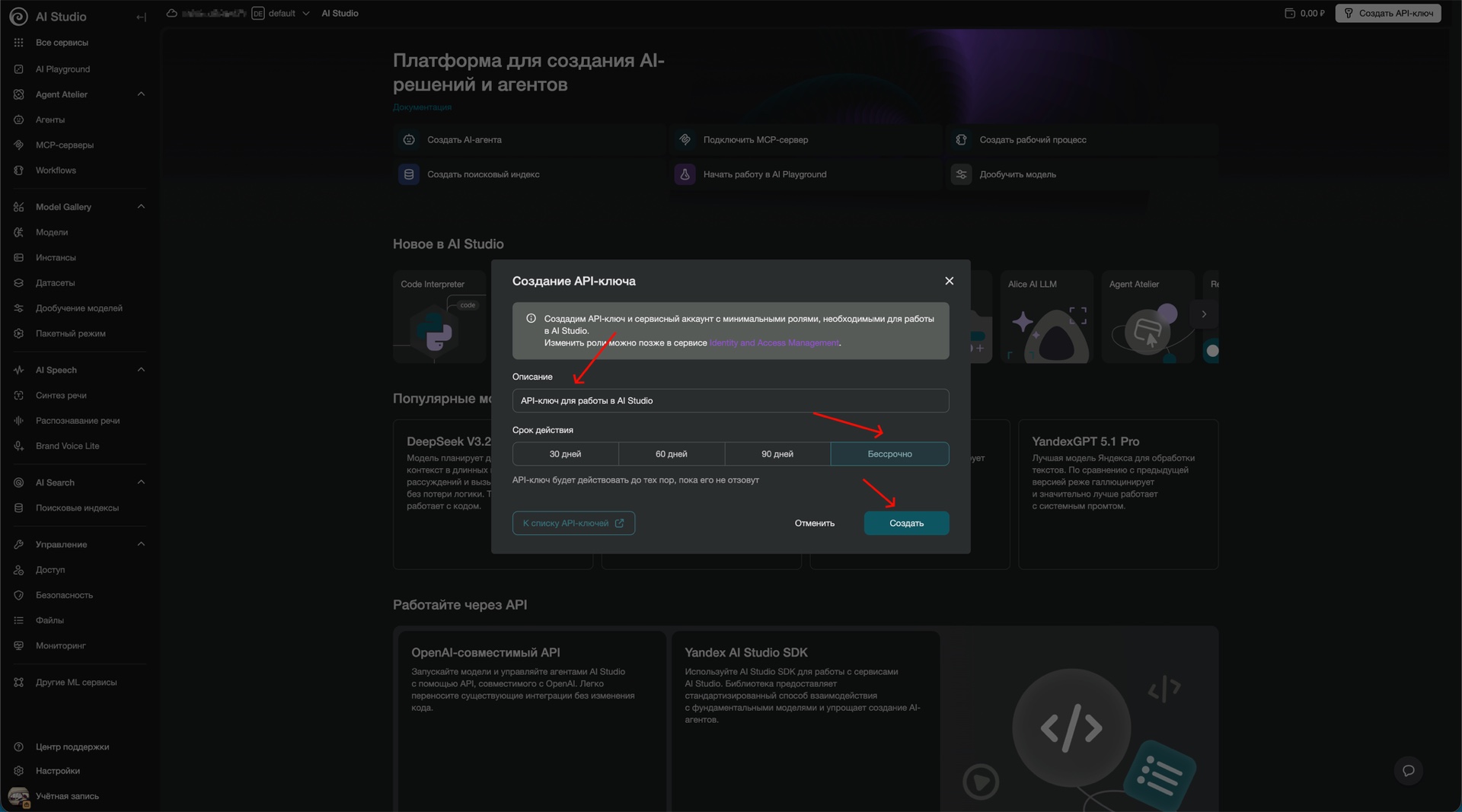Click the Описание text input field
Viewport: 1462px width, 812px height.
coord(730,401)
